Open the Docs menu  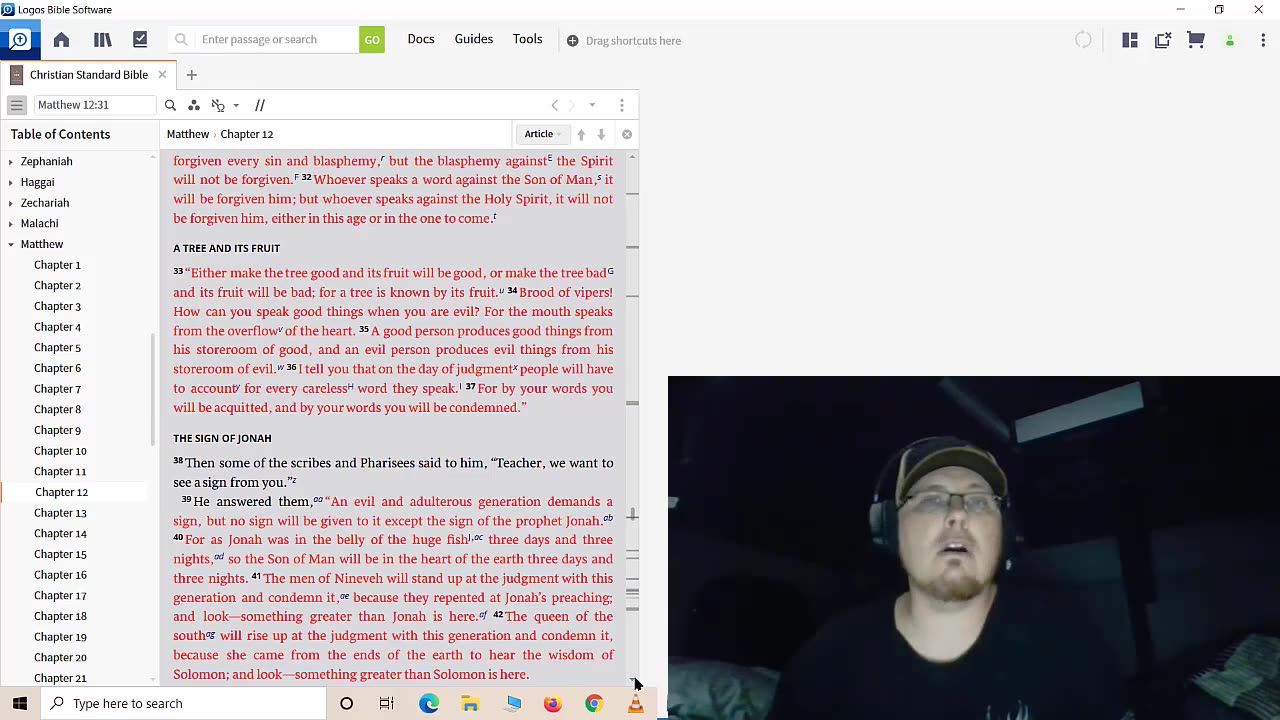[x=421, y=39]
